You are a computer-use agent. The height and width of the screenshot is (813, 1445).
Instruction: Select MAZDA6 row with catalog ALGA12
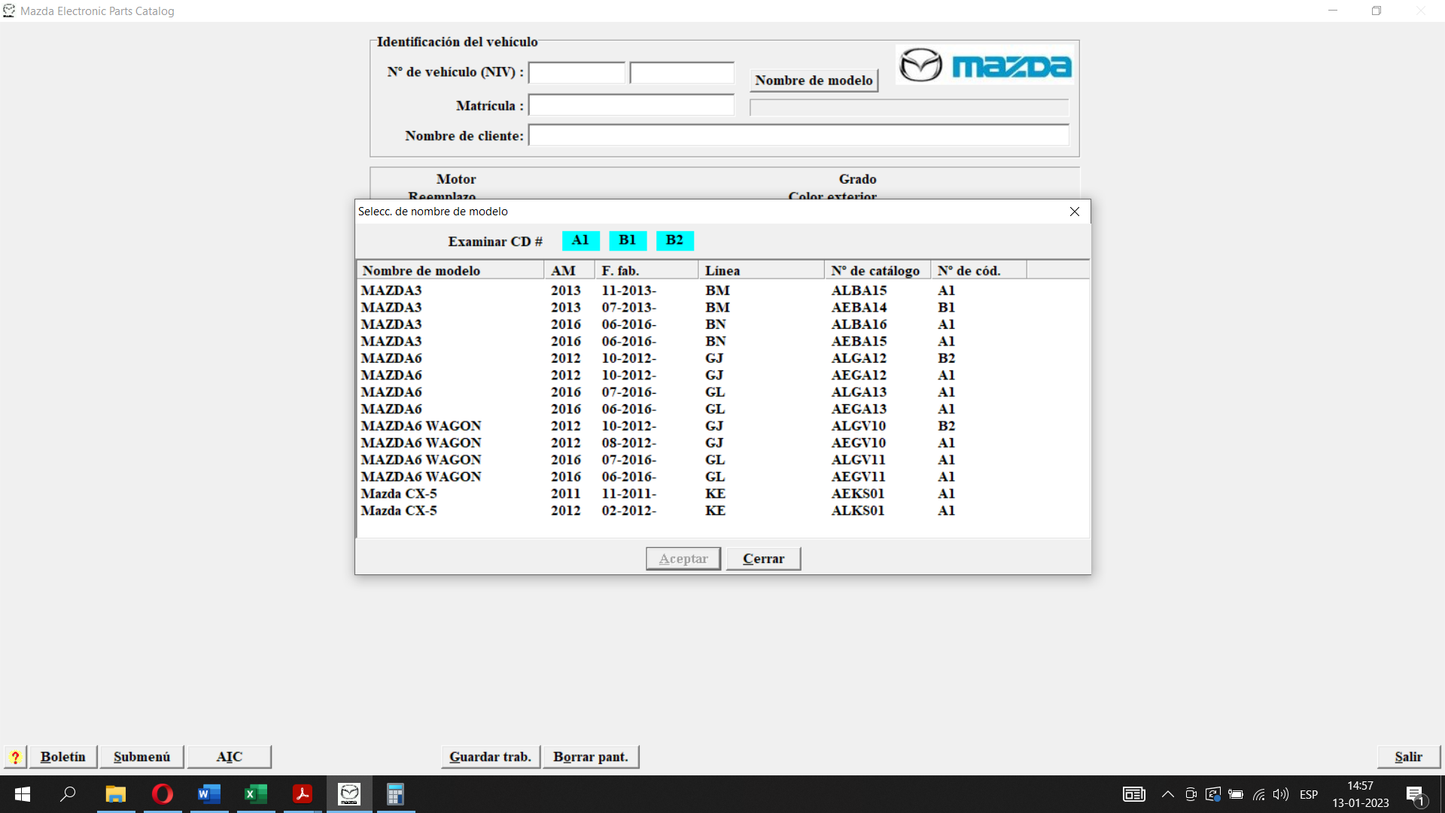click(722, 358)
